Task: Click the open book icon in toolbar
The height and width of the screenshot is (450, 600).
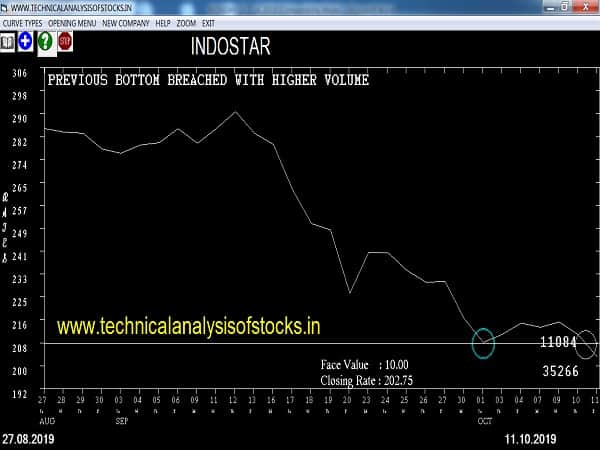Action: tap(8, 41)
